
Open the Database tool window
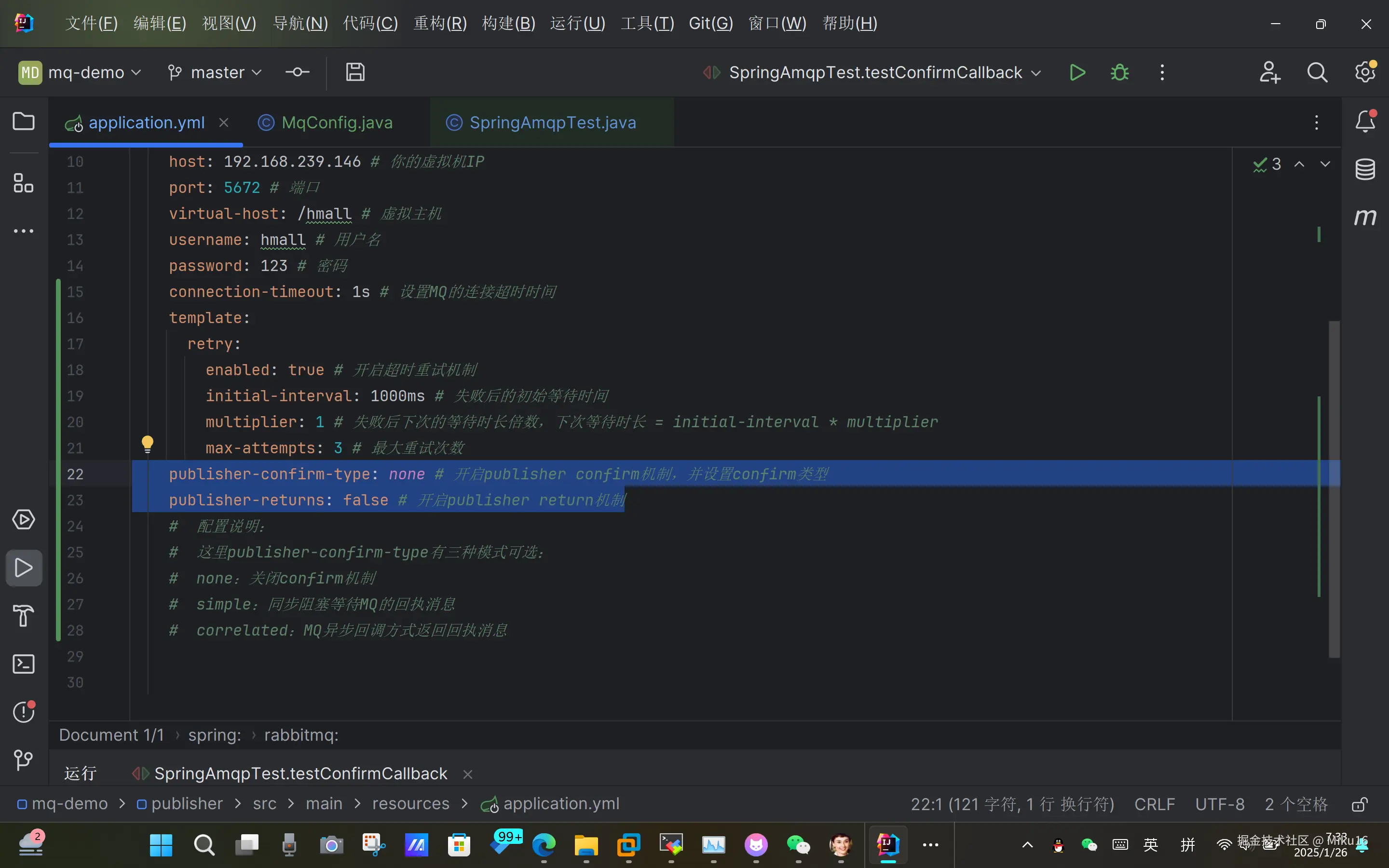1365,169
